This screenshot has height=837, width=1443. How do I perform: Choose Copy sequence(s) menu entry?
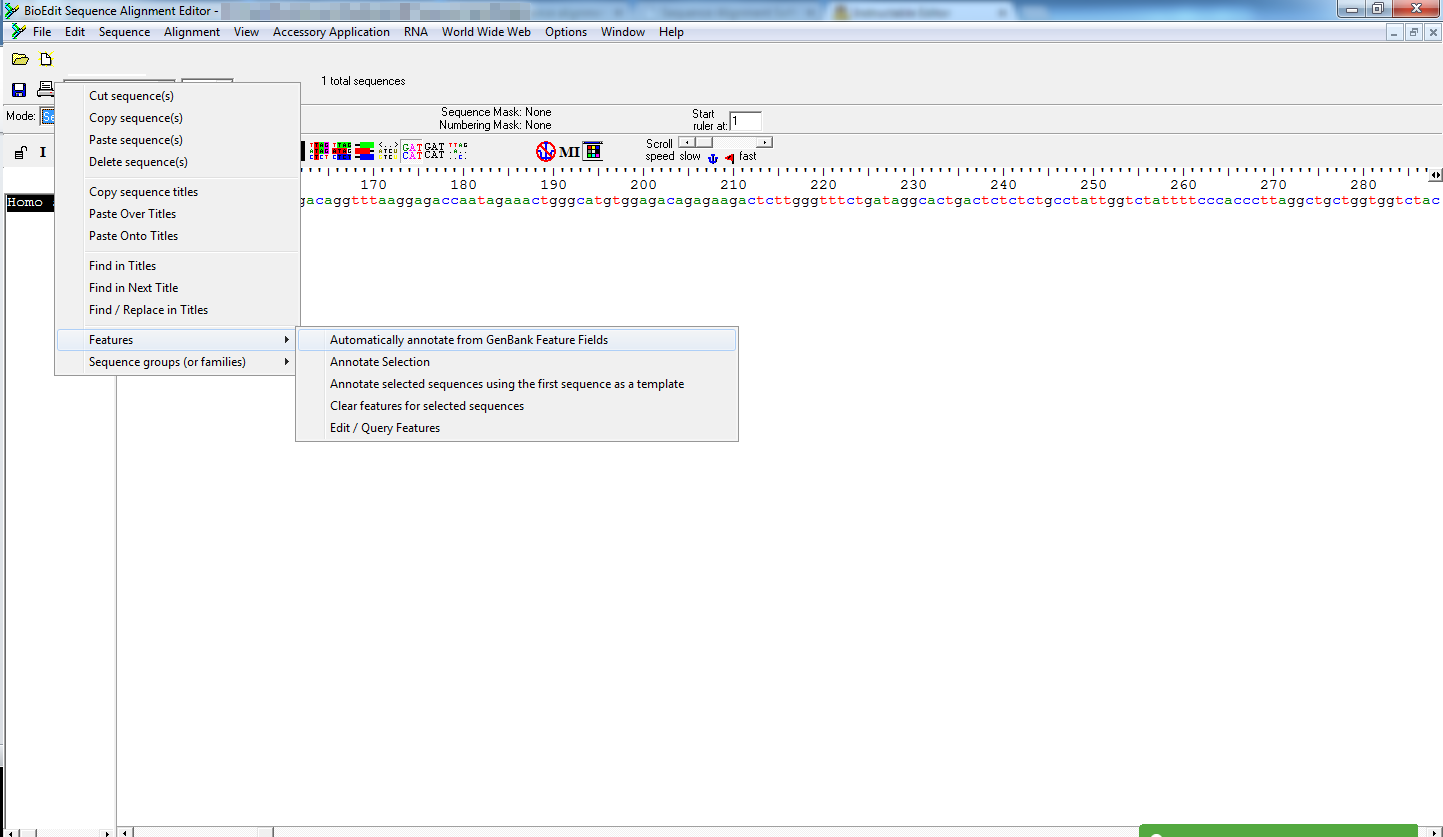pos(177,118)
